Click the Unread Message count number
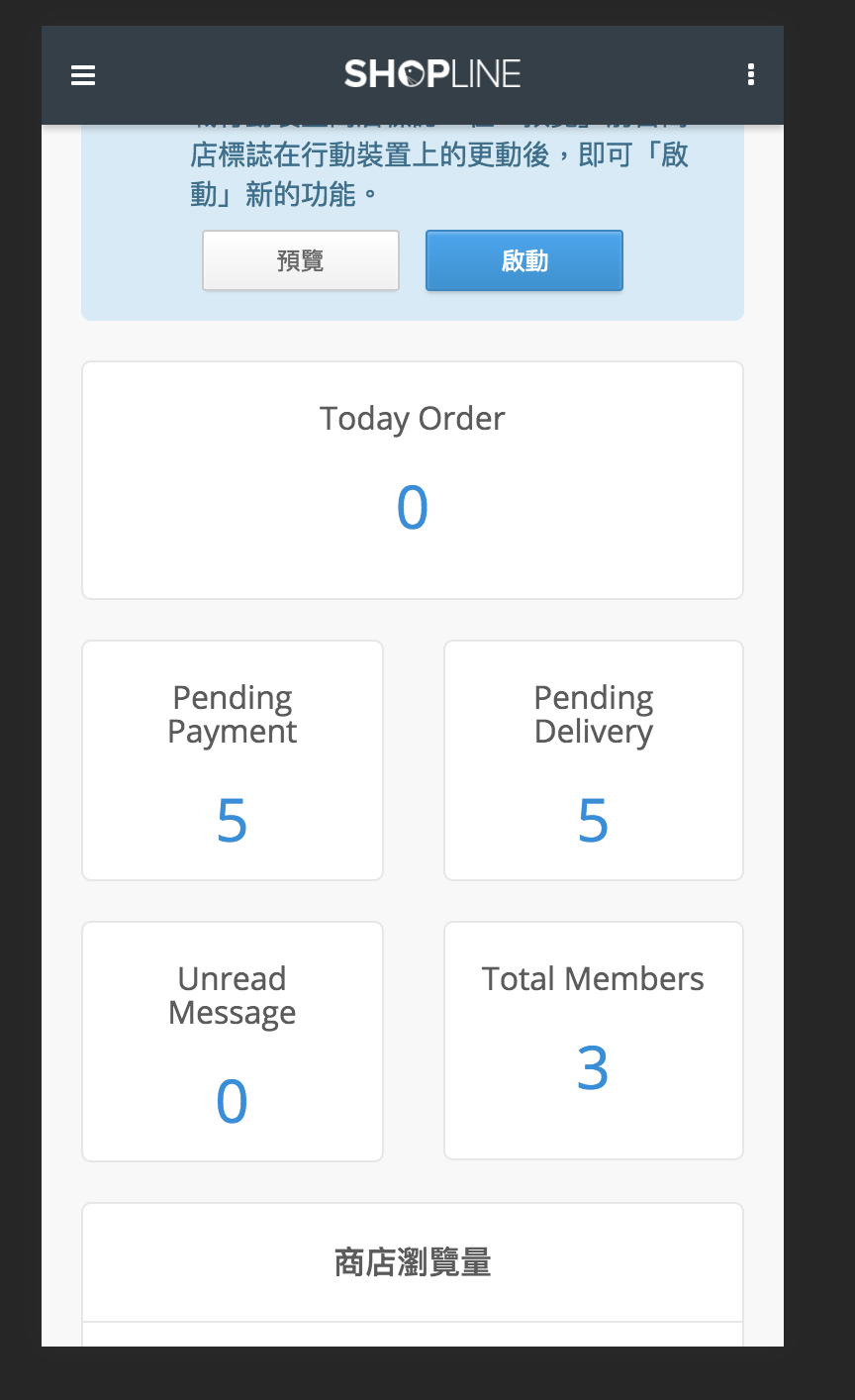Viewport: 855px width, 1400px height. coord(232,1102)
